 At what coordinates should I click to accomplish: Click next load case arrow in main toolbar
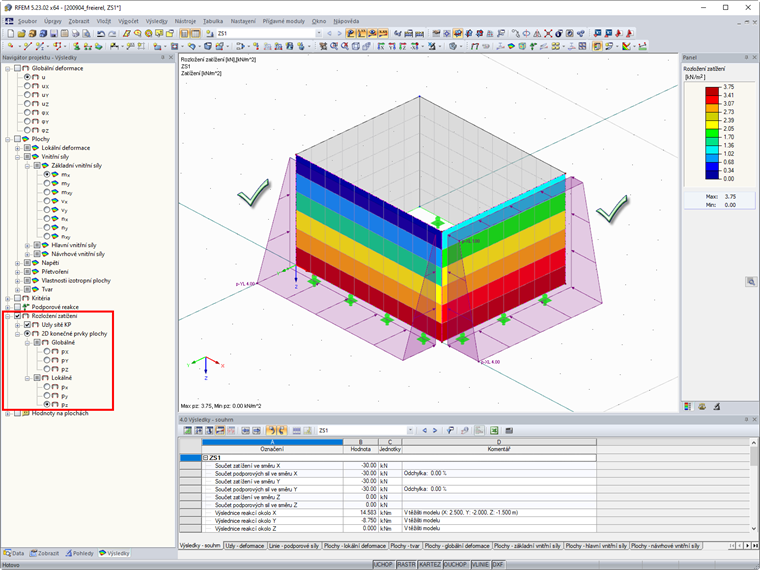(x=339, y=33)
